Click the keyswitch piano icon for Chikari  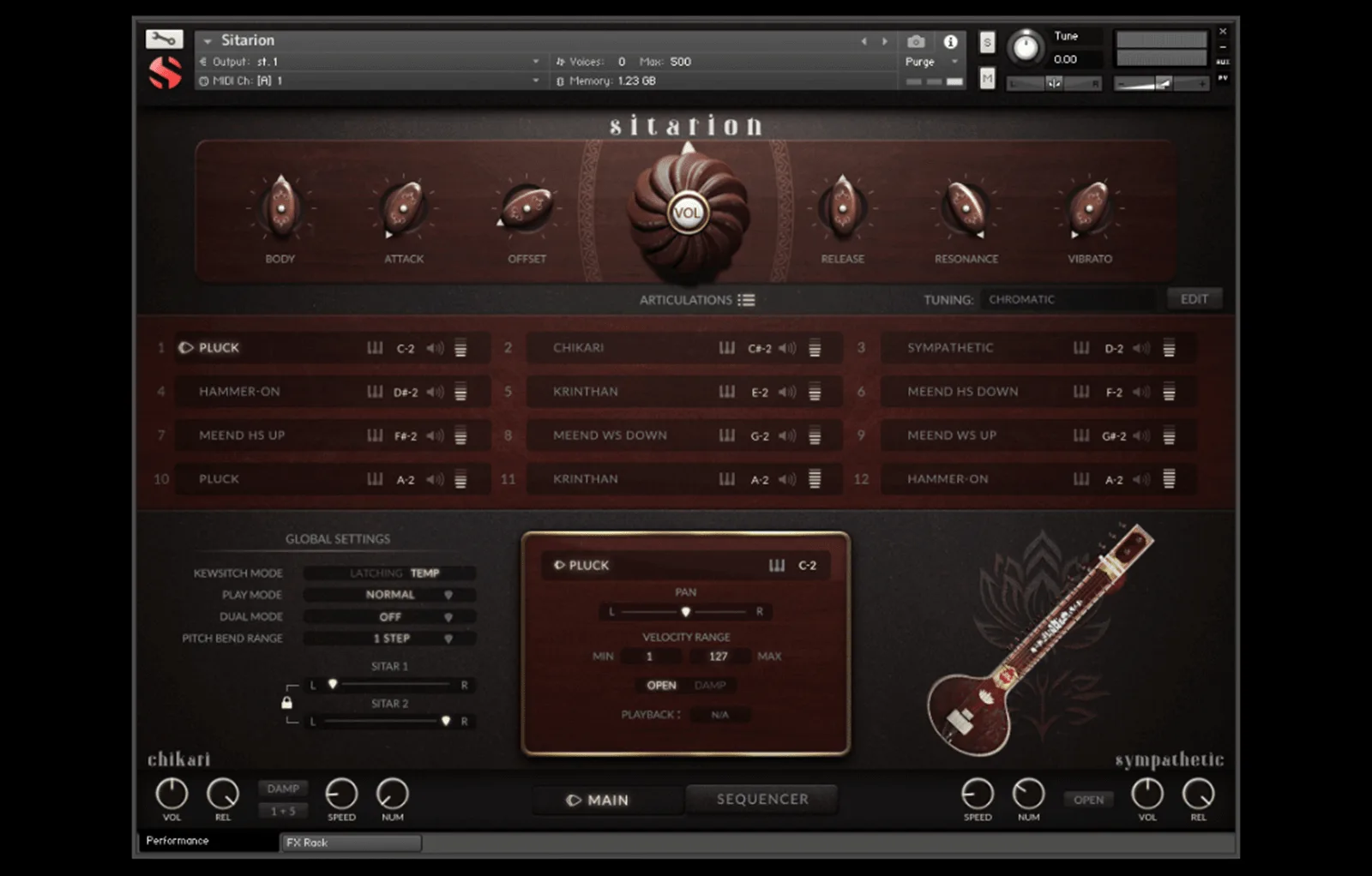(x=727, y=348)
